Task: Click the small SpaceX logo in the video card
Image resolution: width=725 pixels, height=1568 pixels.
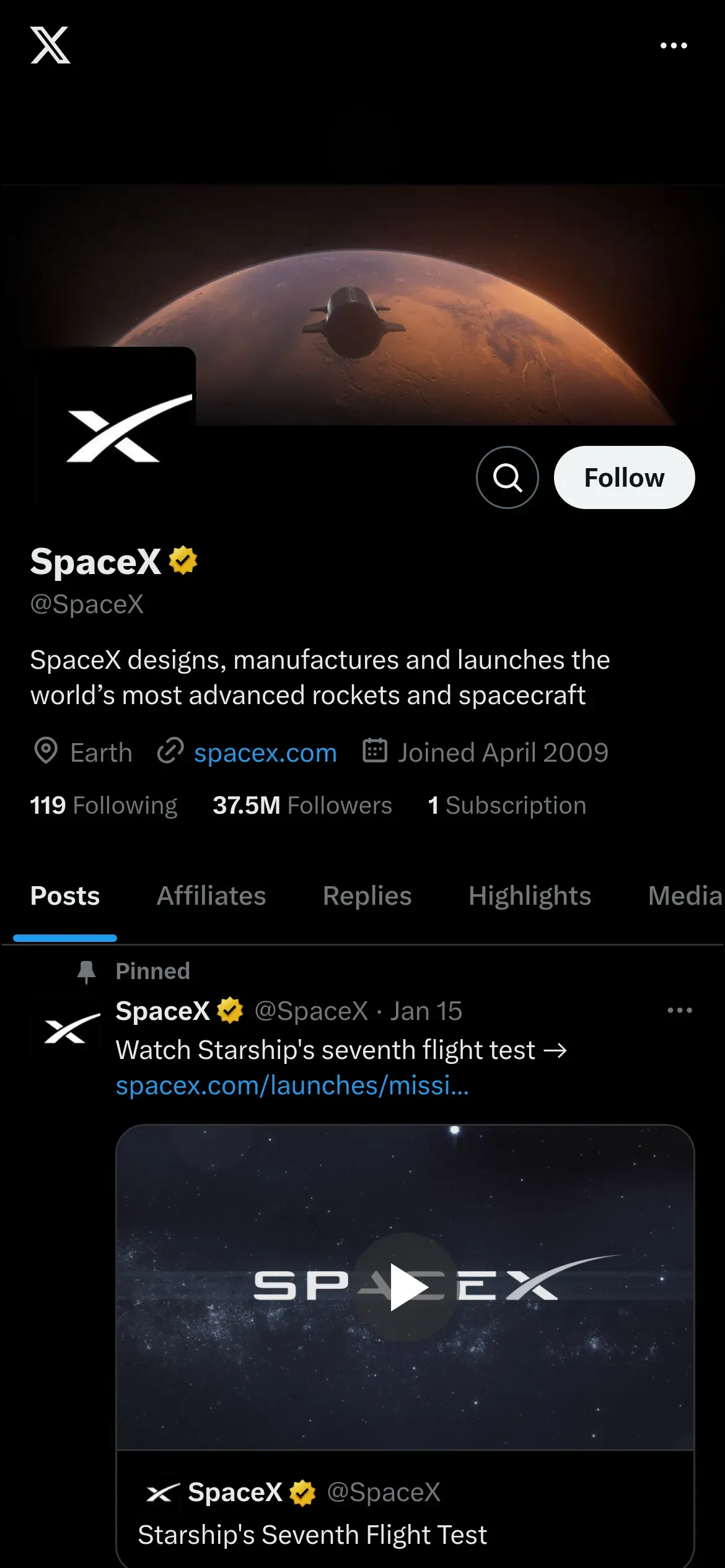Action: click(163, 1492)
